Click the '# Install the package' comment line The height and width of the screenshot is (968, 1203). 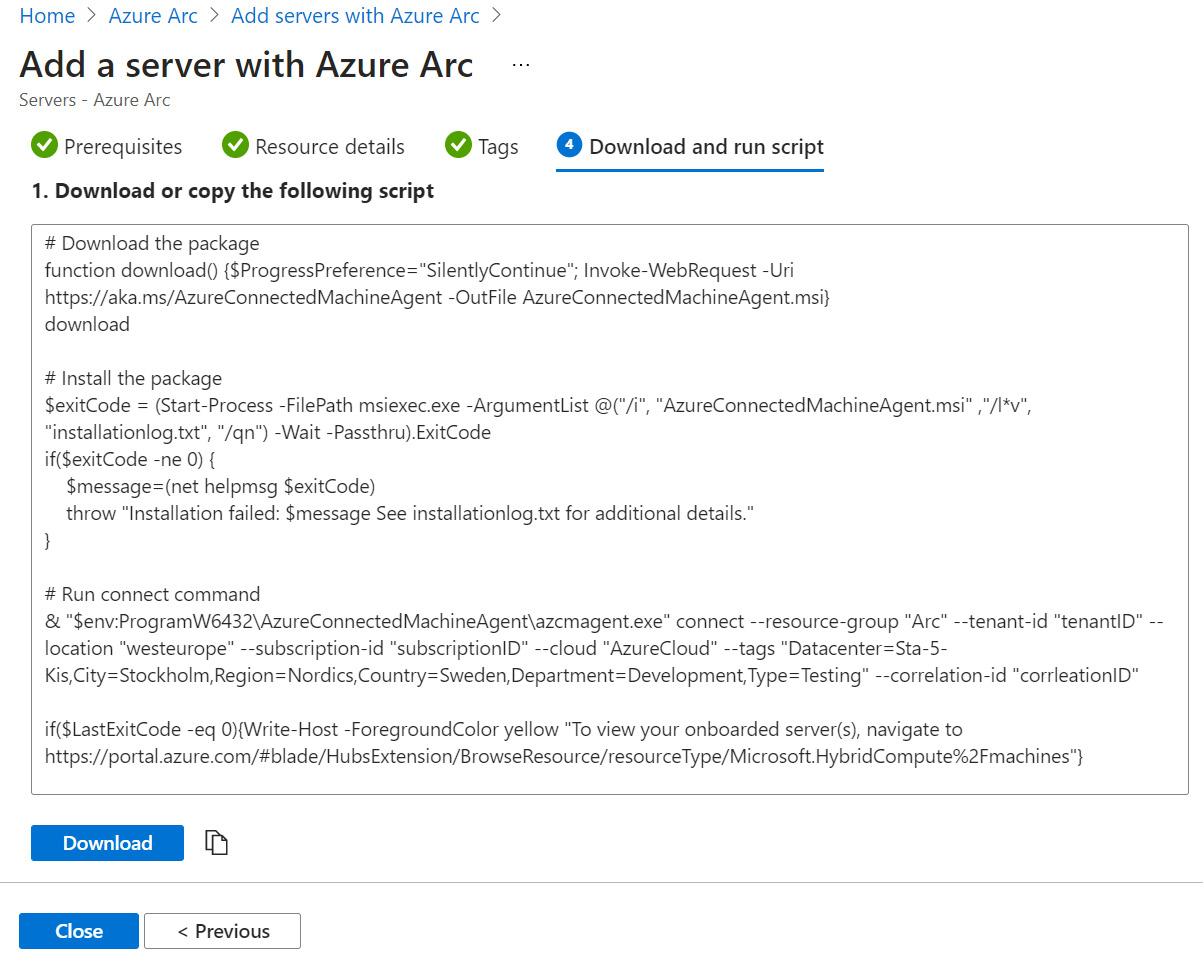[x=133, y=378]
